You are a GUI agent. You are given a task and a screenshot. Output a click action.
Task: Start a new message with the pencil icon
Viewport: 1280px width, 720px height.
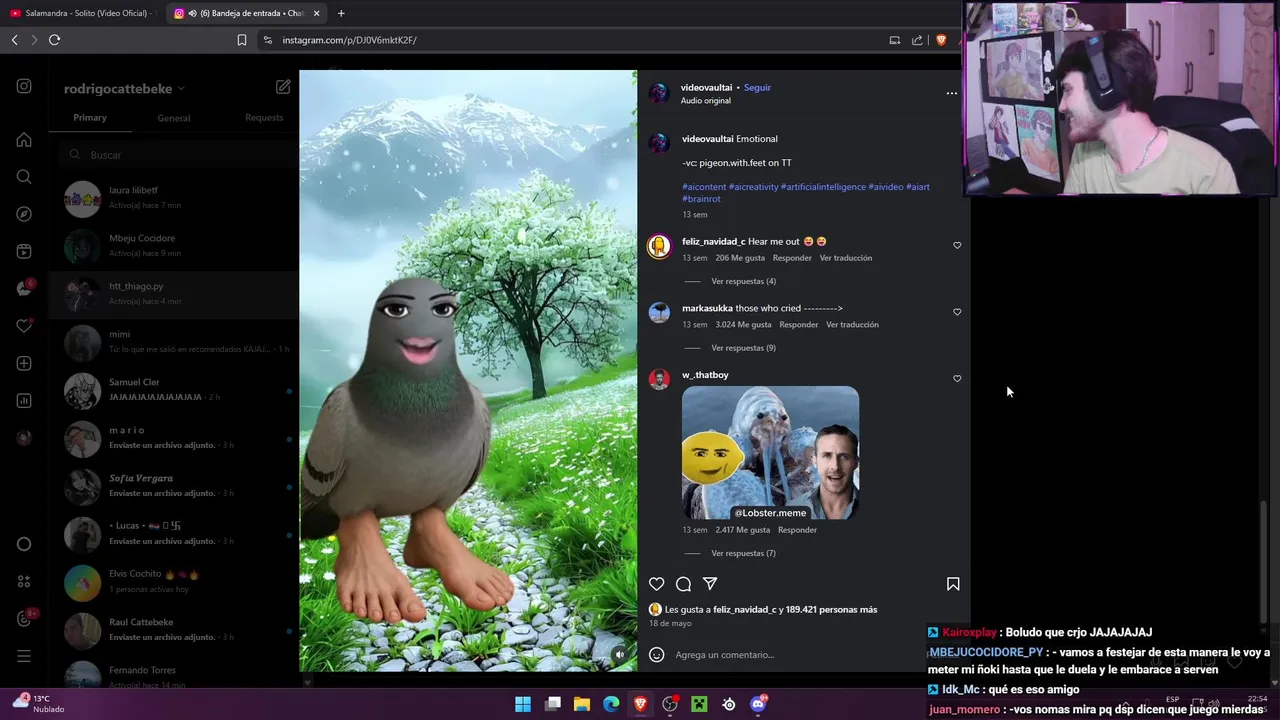(x=283, y=87)
